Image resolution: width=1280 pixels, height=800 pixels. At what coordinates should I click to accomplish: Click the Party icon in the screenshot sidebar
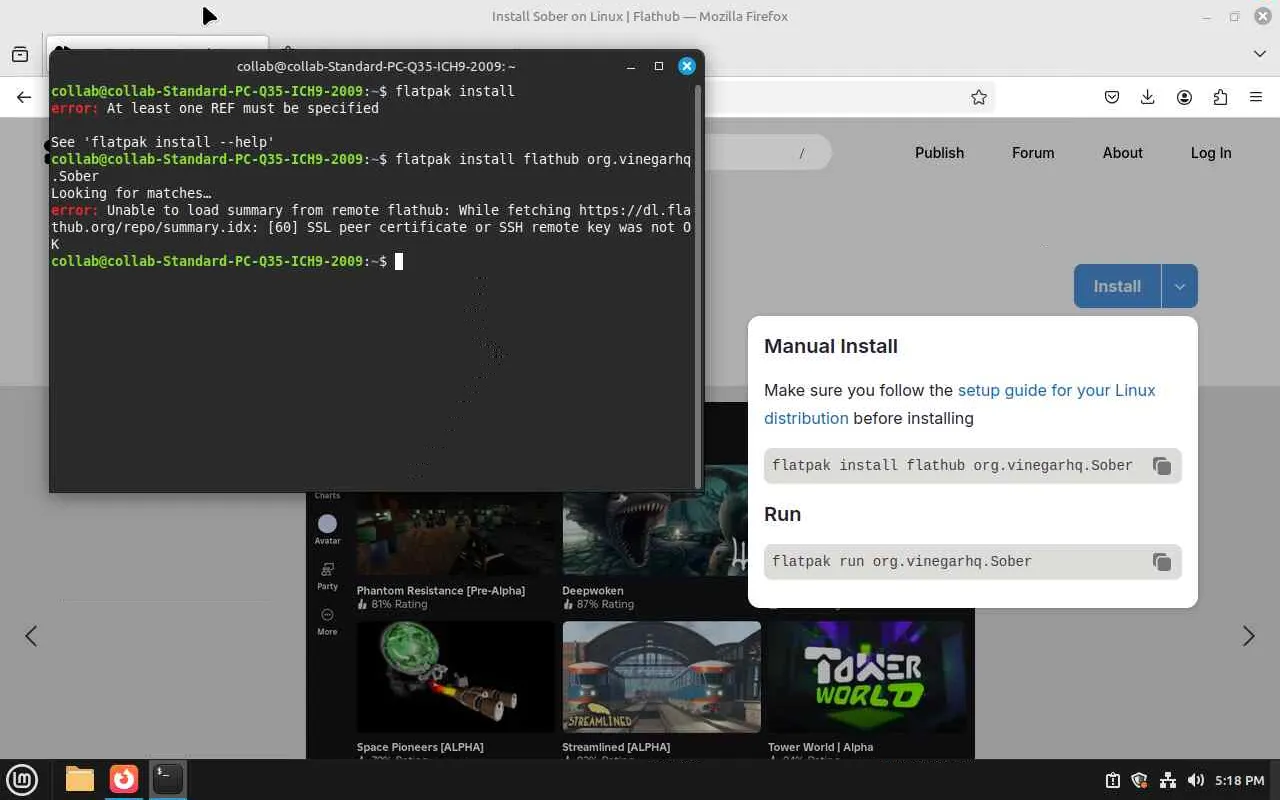(327, 570)
